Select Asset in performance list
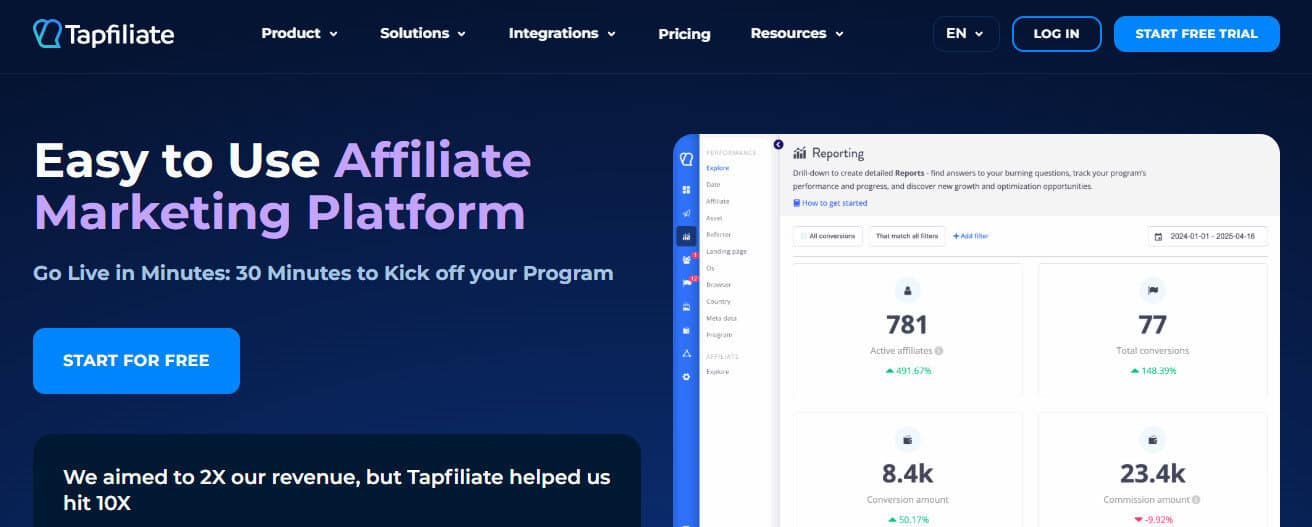The height and width of the screenshot is (527, 1312). pyautogui.click(x=714, y=218)
